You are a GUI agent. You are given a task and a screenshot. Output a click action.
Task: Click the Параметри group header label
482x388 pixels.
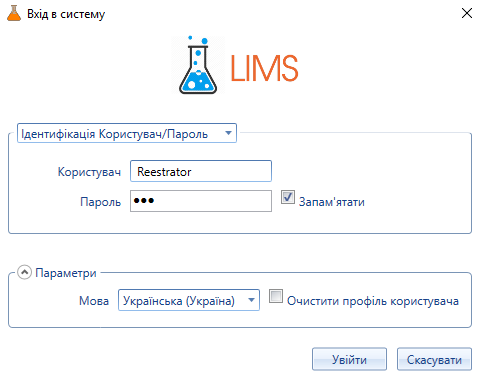66,273
